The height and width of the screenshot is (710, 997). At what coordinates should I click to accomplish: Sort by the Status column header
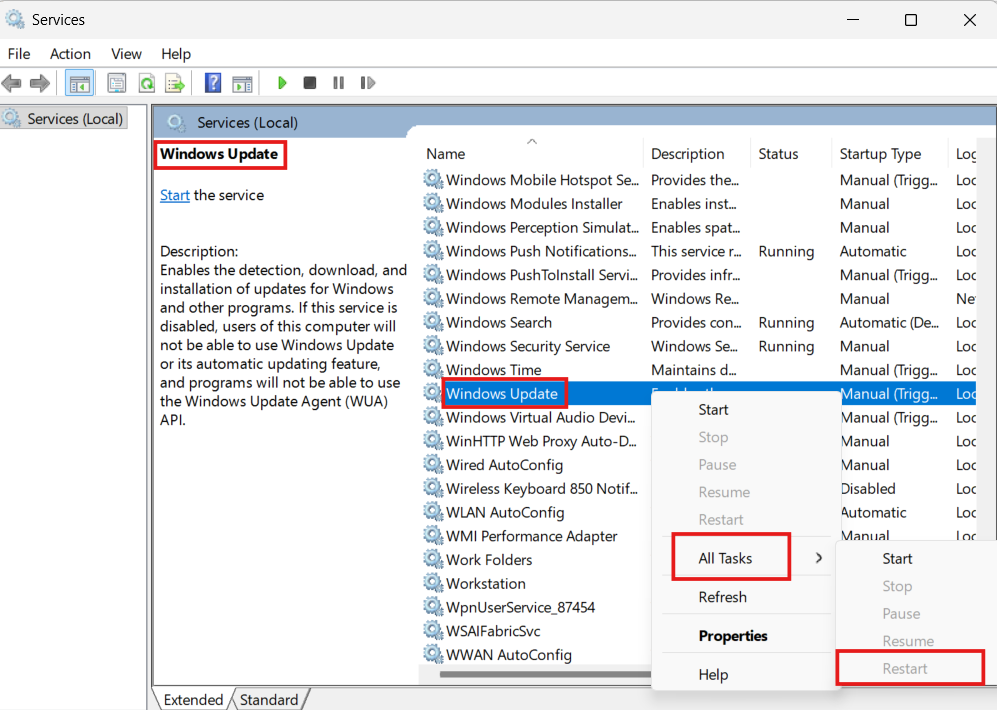coord(790,154)
